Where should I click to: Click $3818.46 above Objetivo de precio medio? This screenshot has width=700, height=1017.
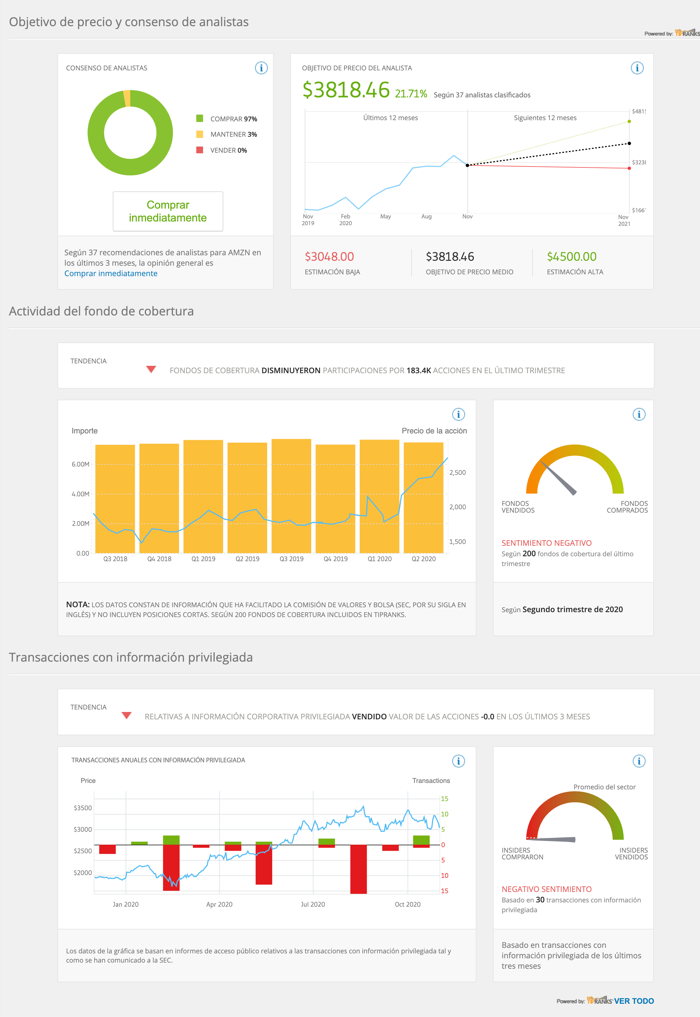pos(450,257)
